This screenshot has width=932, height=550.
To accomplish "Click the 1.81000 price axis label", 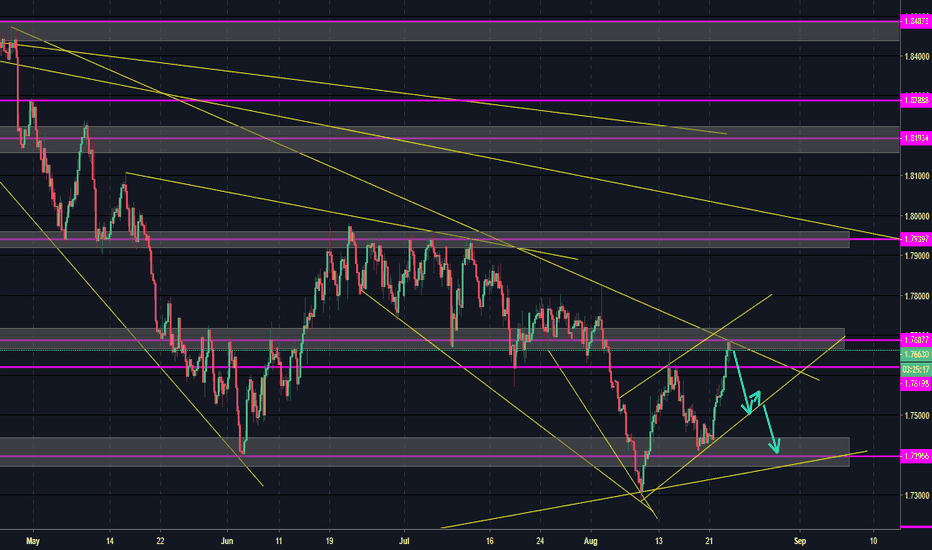I will 917,176.
